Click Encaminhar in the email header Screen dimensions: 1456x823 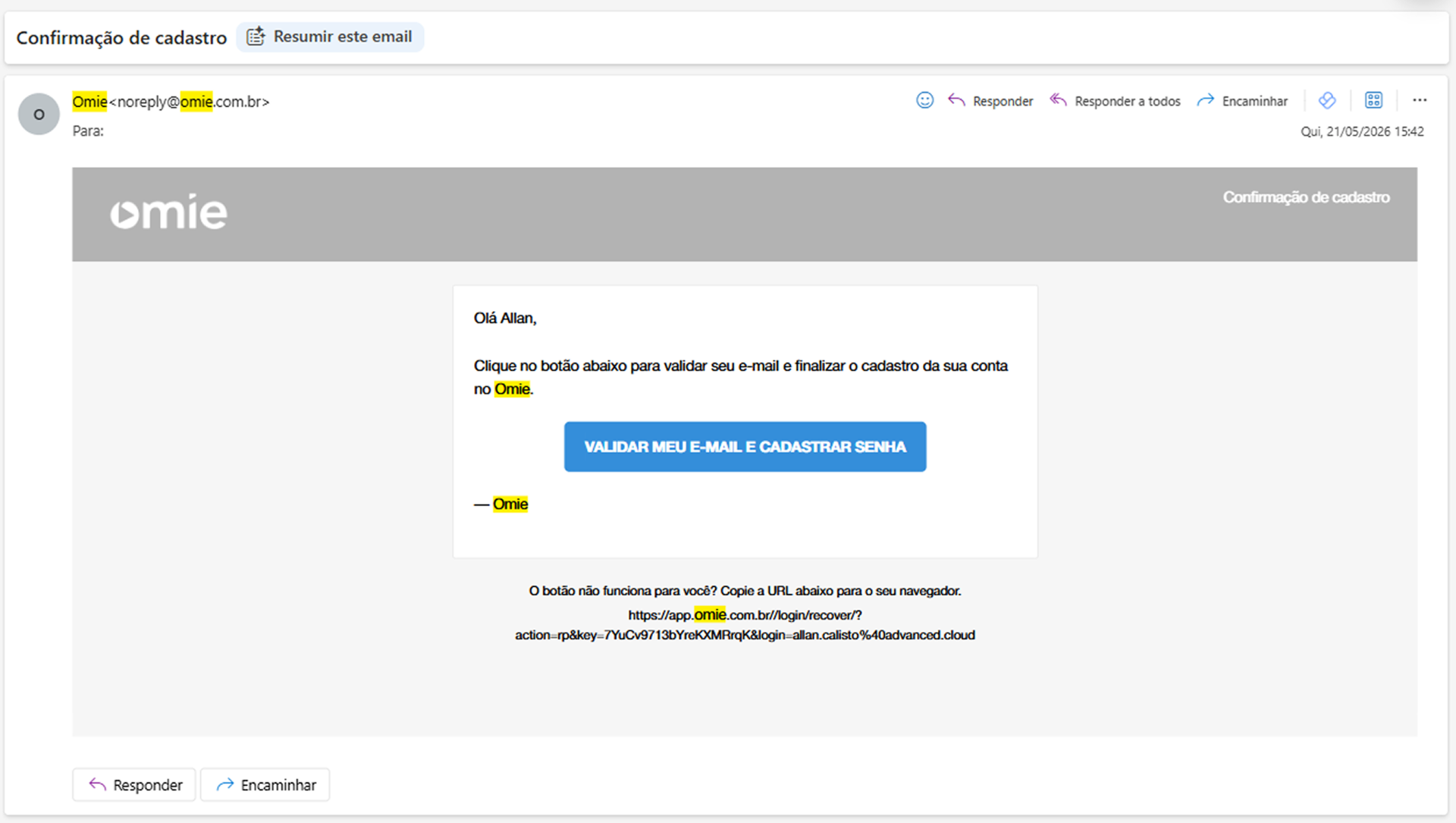[x=1254, y=101]
